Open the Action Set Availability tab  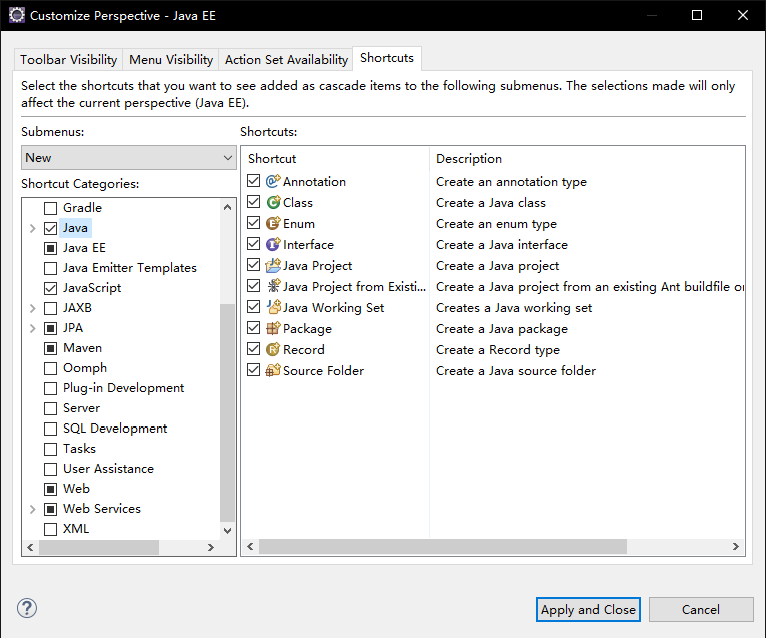point(286,60)
